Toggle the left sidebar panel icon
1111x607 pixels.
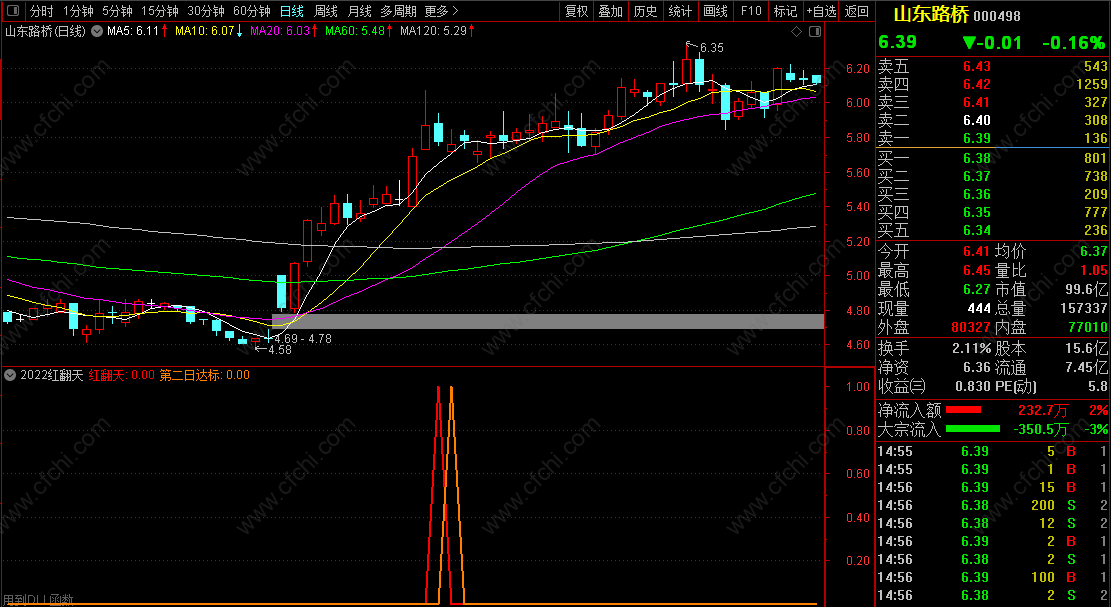pos(13,11)
